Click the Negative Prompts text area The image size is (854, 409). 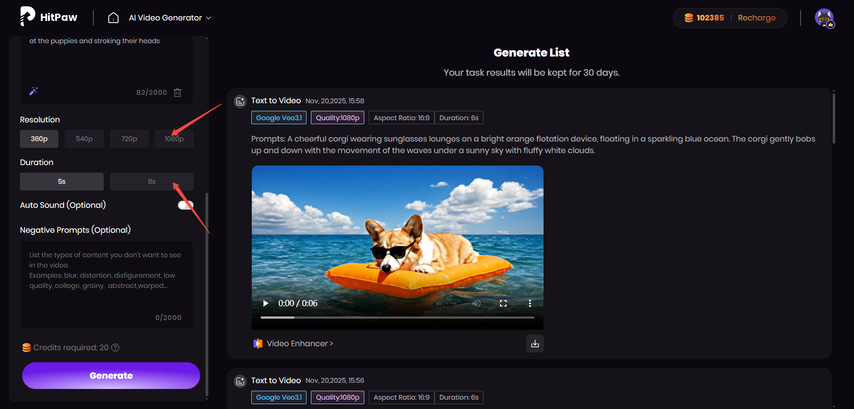[x=107, y=285]
